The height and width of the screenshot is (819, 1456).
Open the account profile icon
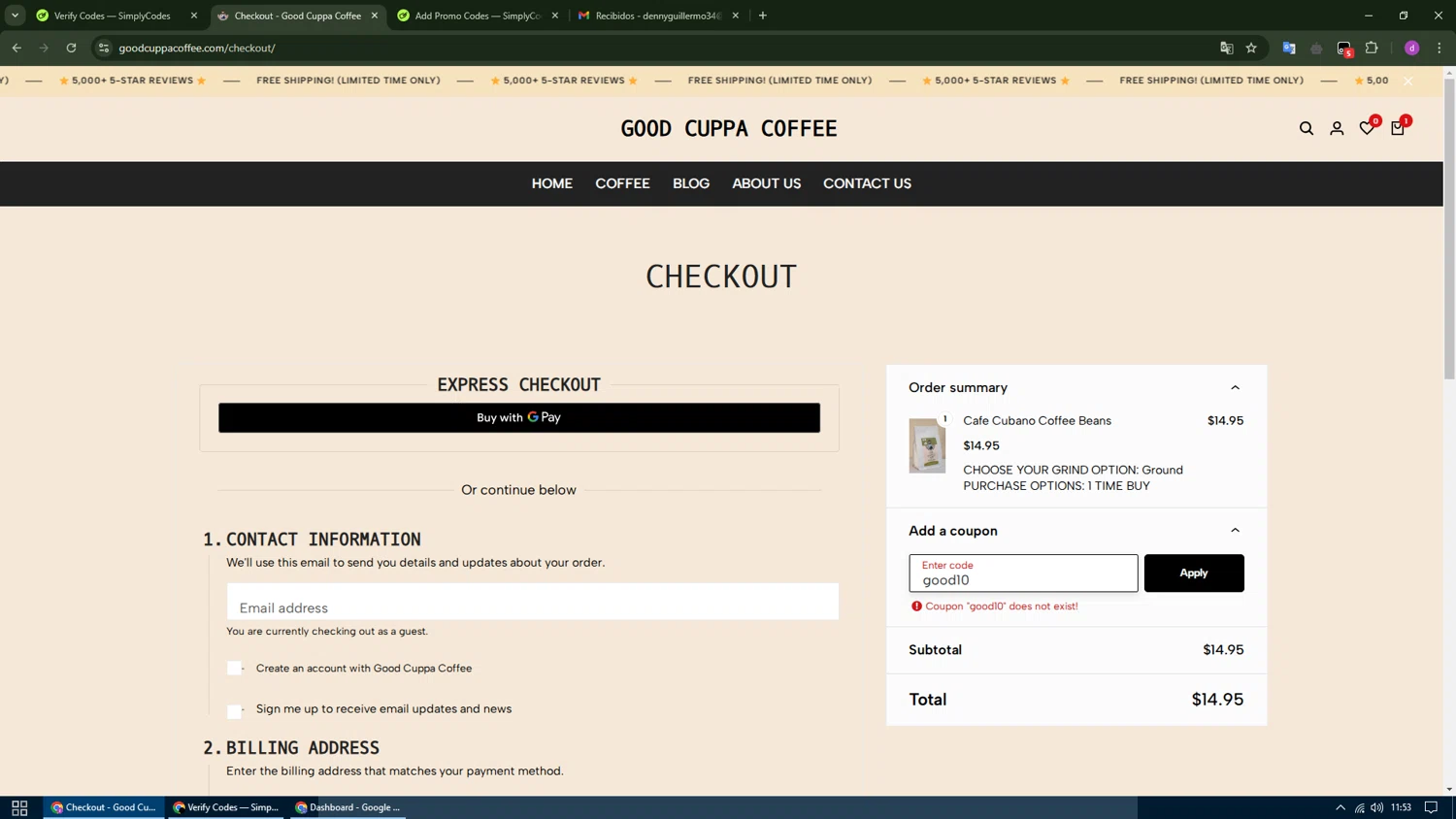(x=1337, y=128)
